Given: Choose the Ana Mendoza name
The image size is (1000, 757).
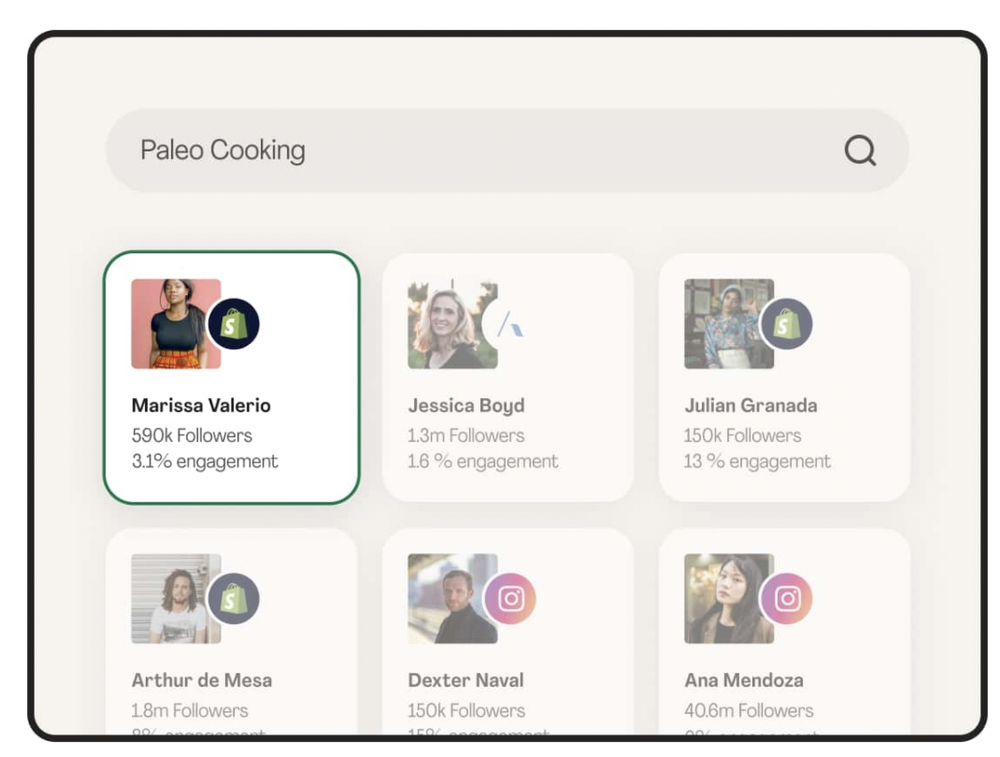Looking at the screenshot, I should (743, 681).
